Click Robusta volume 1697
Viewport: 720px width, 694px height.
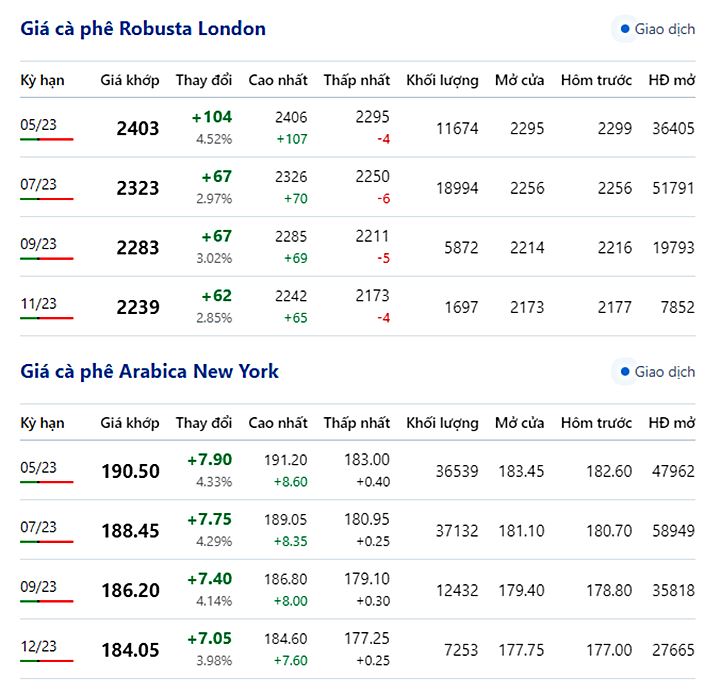pos(461,307)
